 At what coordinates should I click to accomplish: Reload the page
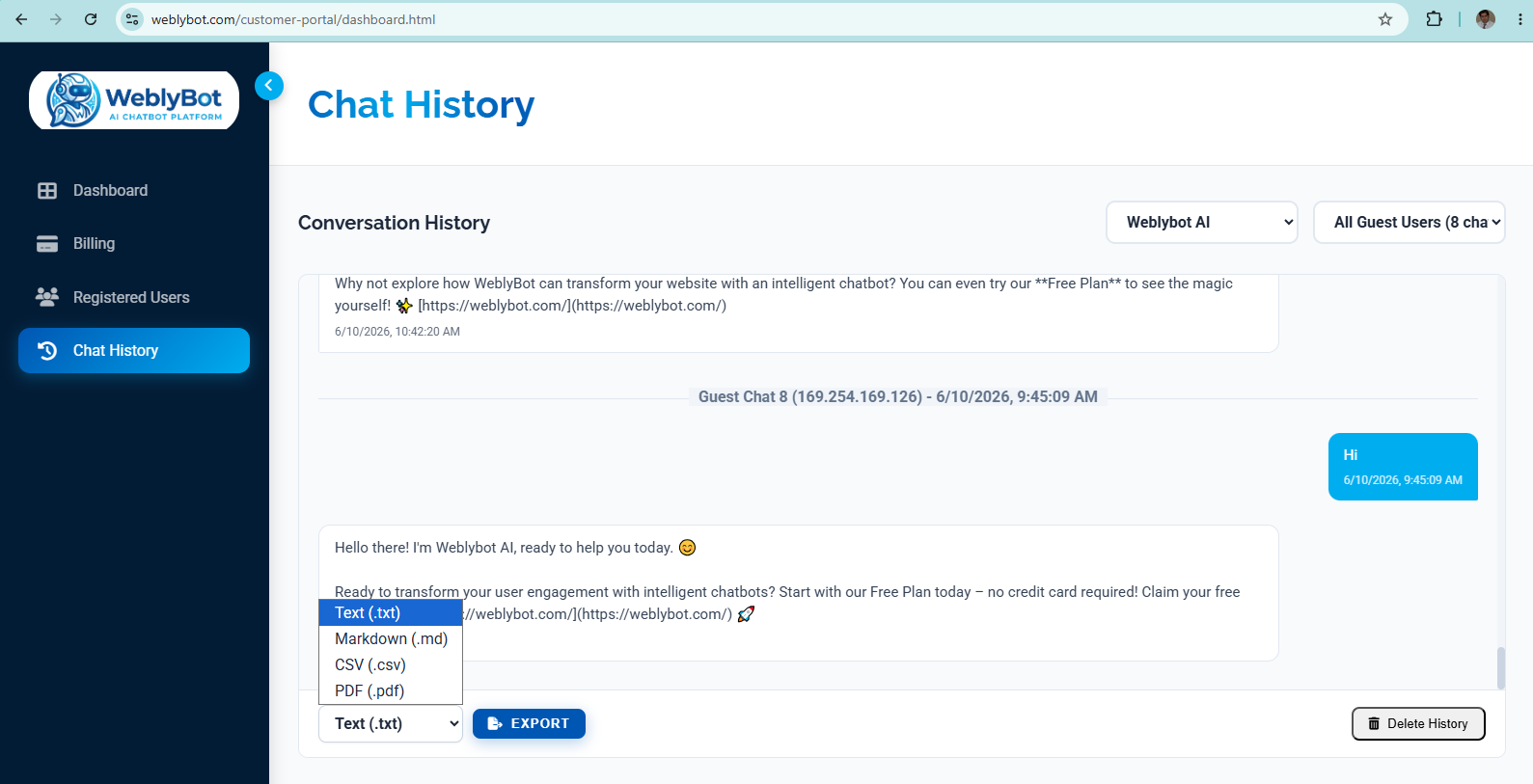tap(91, 19)
